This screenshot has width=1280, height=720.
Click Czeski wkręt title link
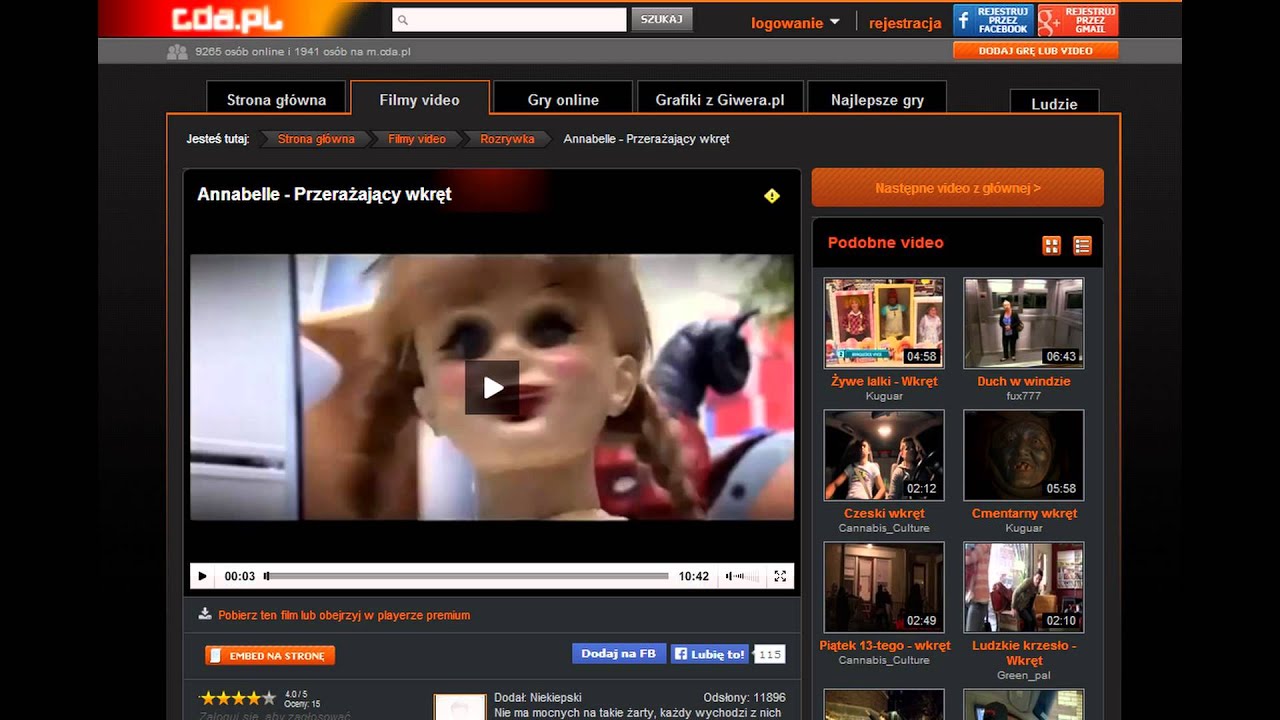(884, 513)
